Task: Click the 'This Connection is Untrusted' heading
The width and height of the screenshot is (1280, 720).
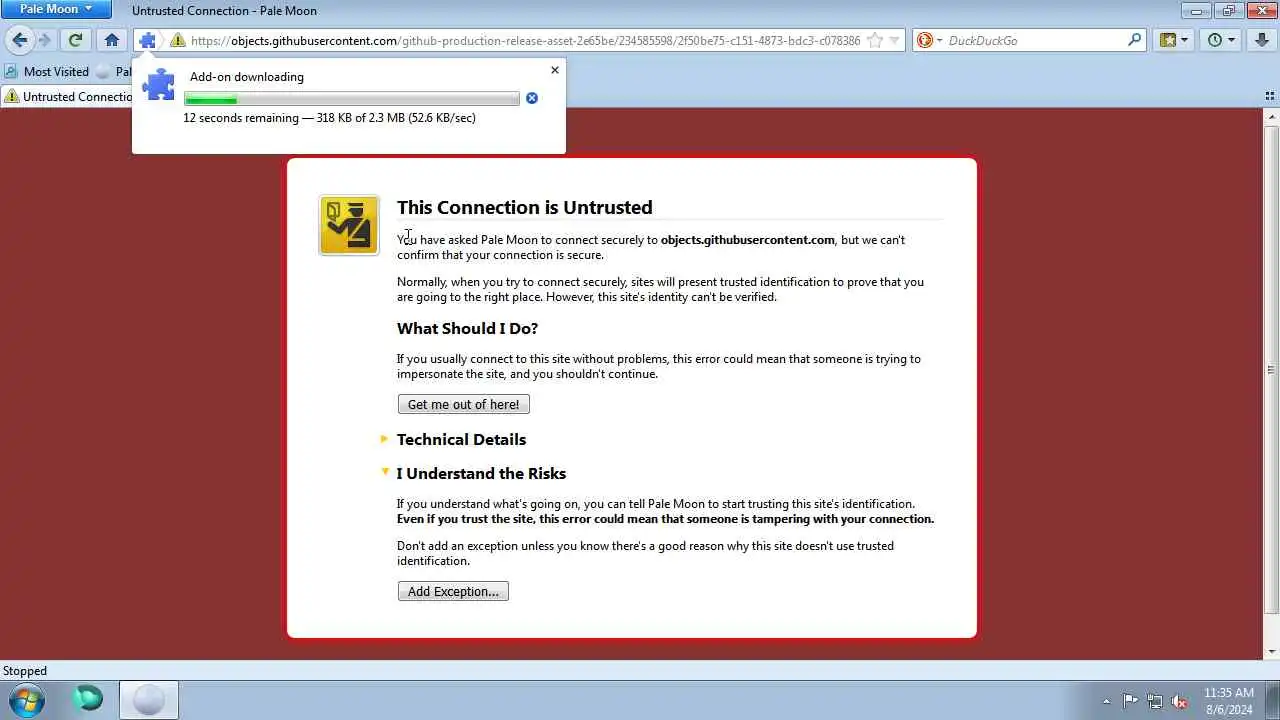Action: [x=524, y=207]
